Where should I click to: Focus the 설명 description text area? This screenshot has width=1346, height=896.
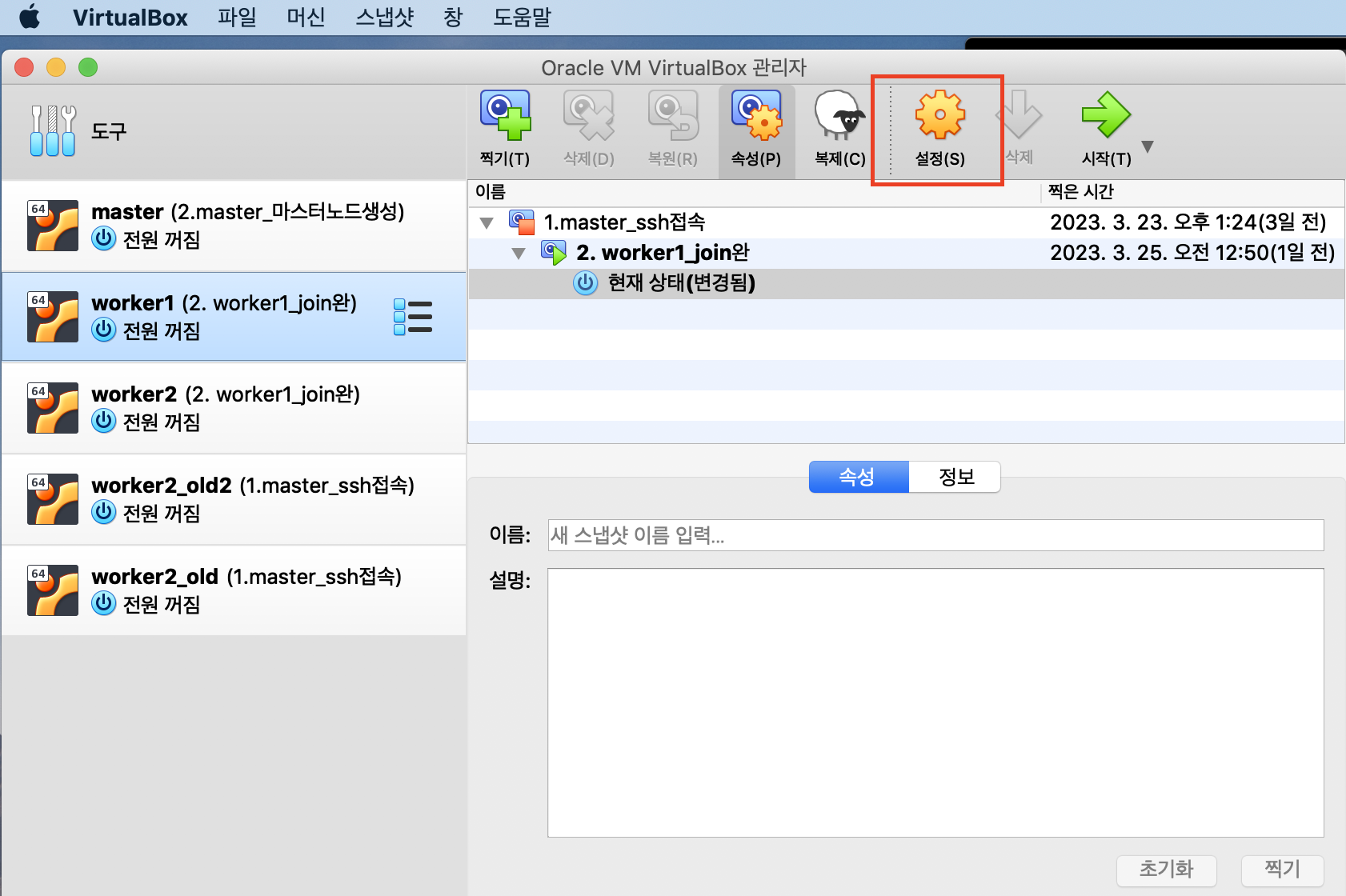935,702
